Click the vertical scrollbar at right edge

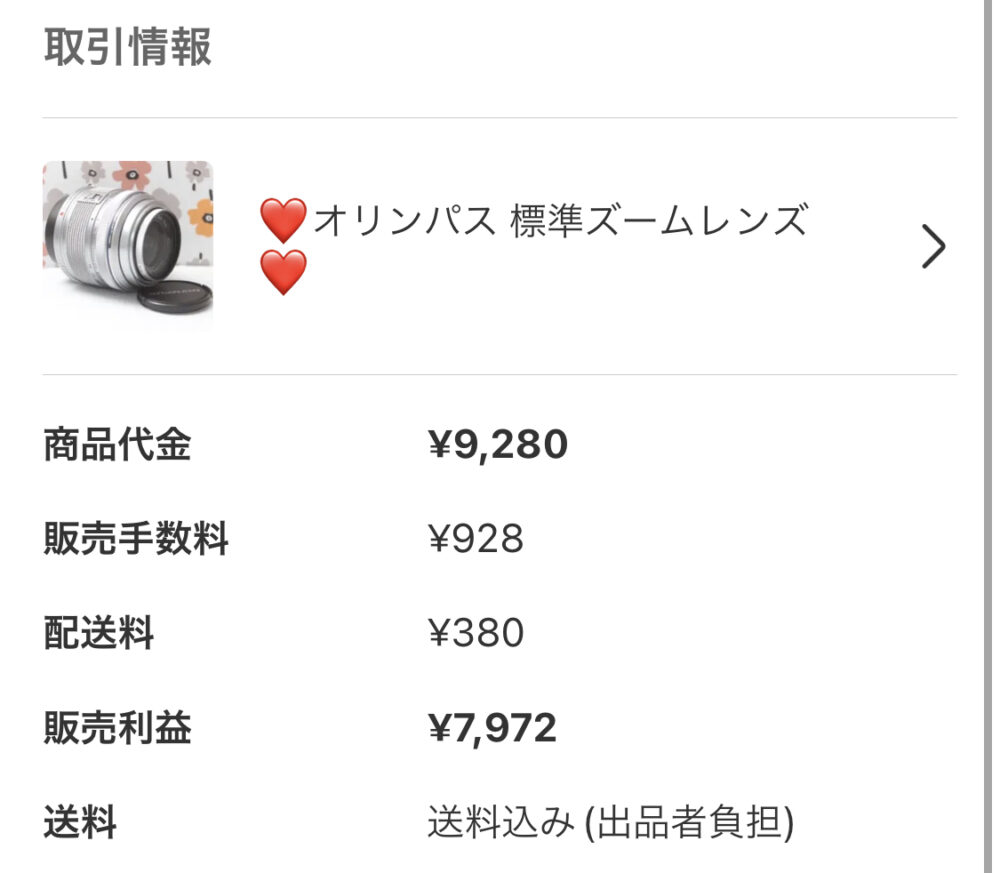pos(989,436)
